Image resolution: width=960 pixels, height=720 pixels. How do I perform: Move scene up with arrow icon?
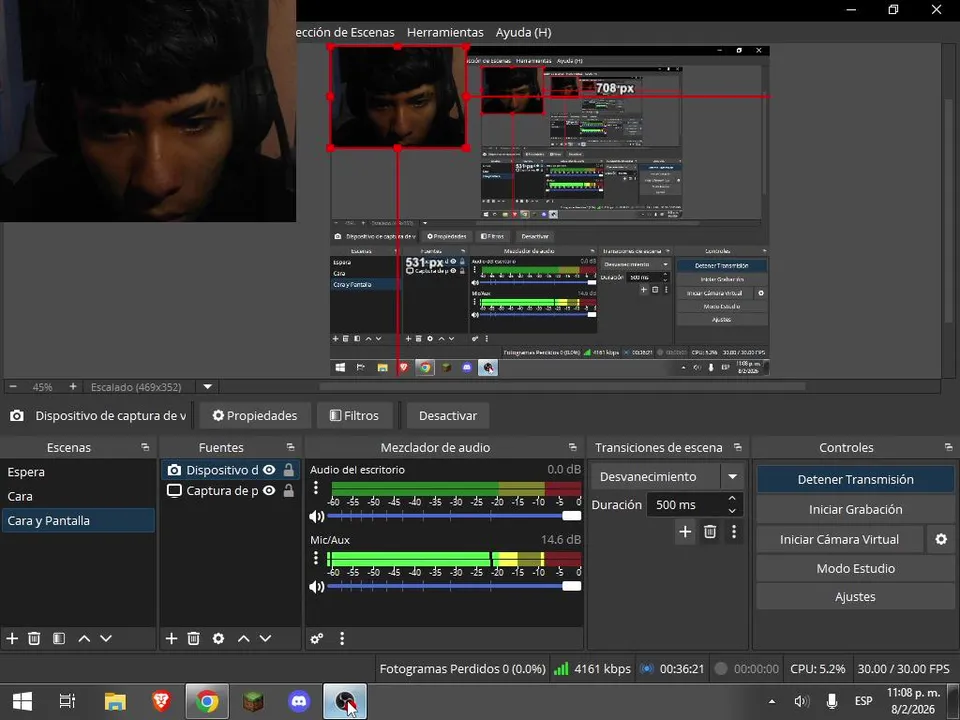(x=84, y=639)
